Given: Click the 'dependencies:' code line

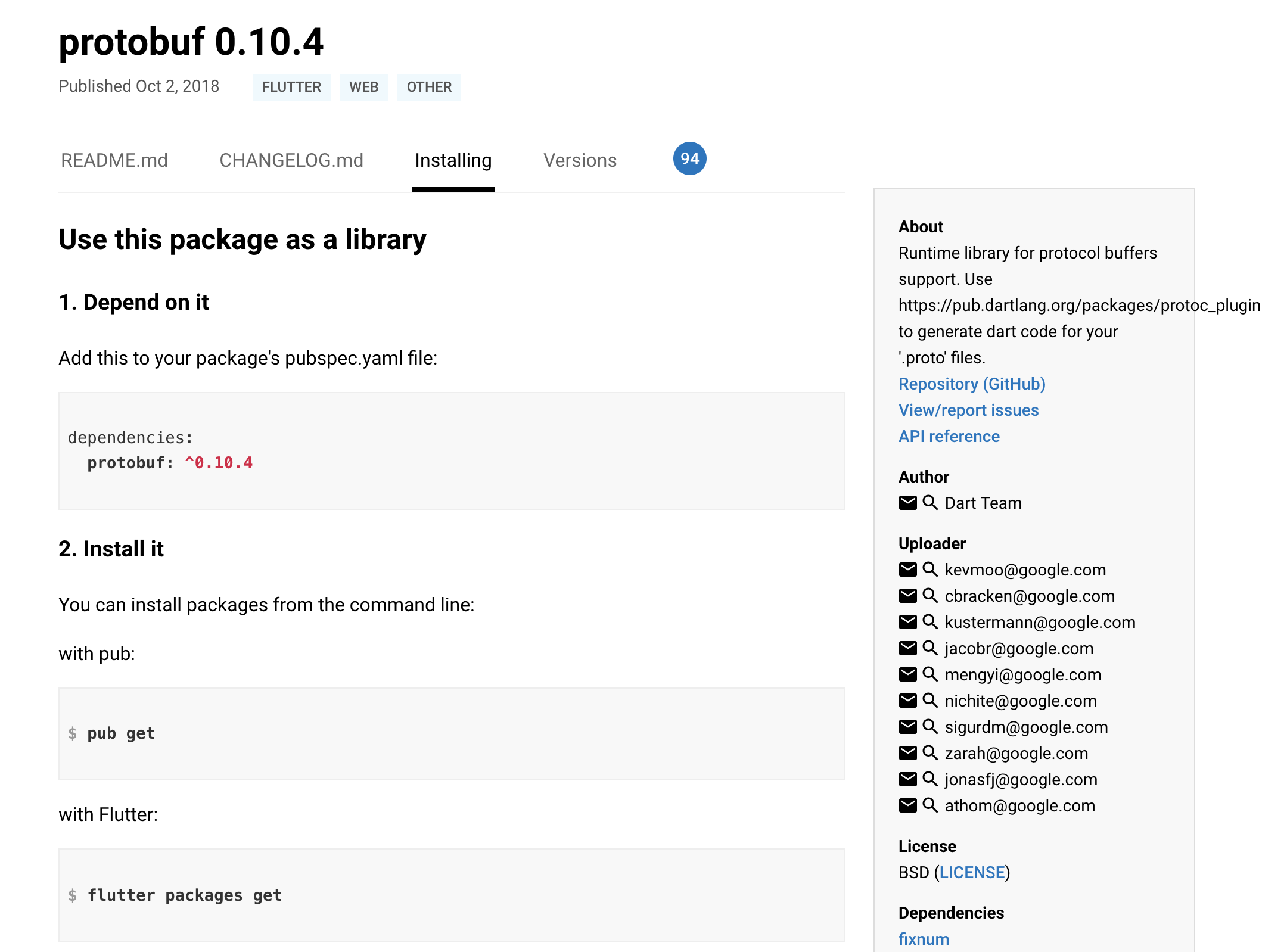Looking at the screenshot, I should (130, 438).
